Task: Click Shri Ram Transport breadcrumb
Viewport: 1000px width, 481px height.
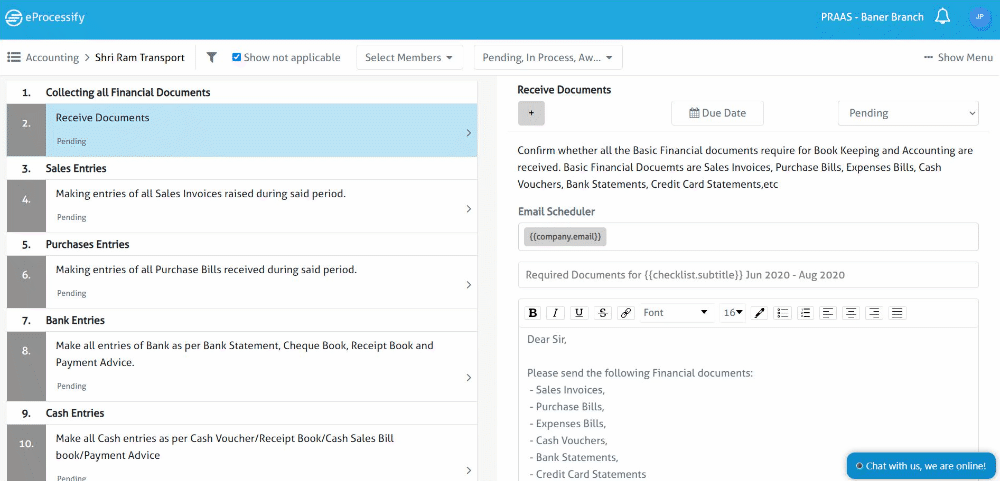Action: click(x=140, y=57)
